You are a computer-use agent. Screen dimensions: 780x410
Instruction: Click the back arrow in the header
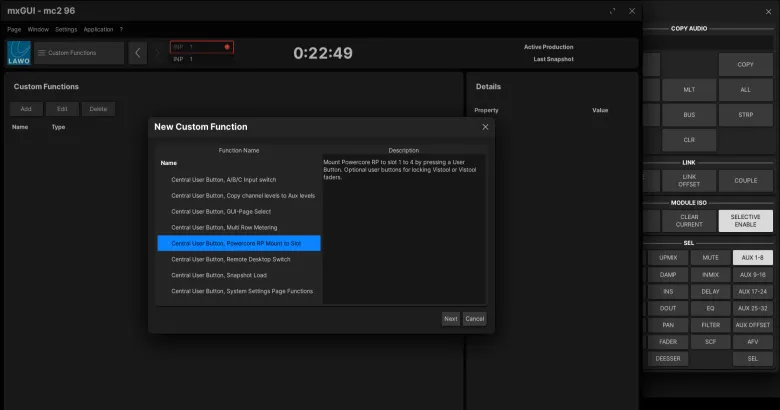point(139,53)
